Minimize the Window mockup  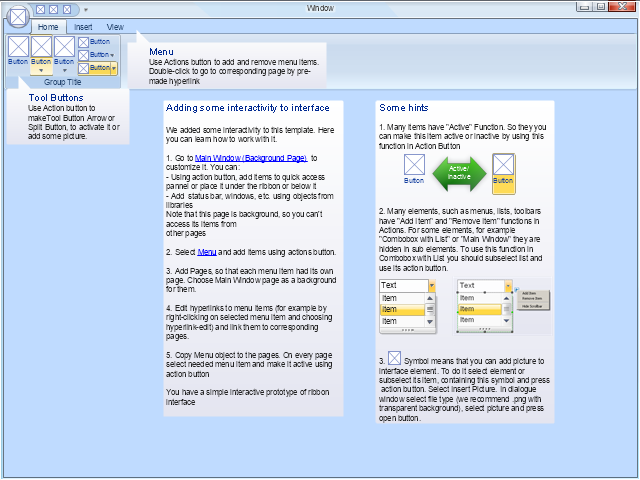[x=584, y=7]
